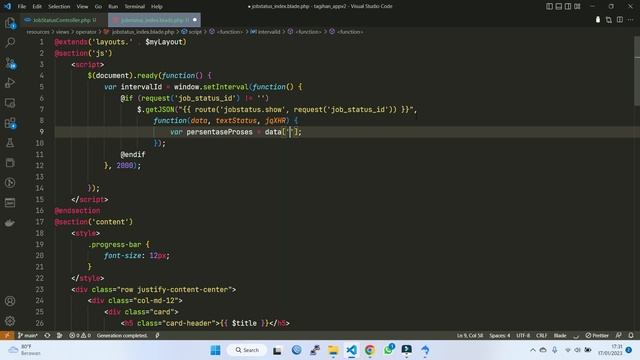Click the split editor right icon
This screenshot has width=640, height=360.
click(x=620, y=20)
